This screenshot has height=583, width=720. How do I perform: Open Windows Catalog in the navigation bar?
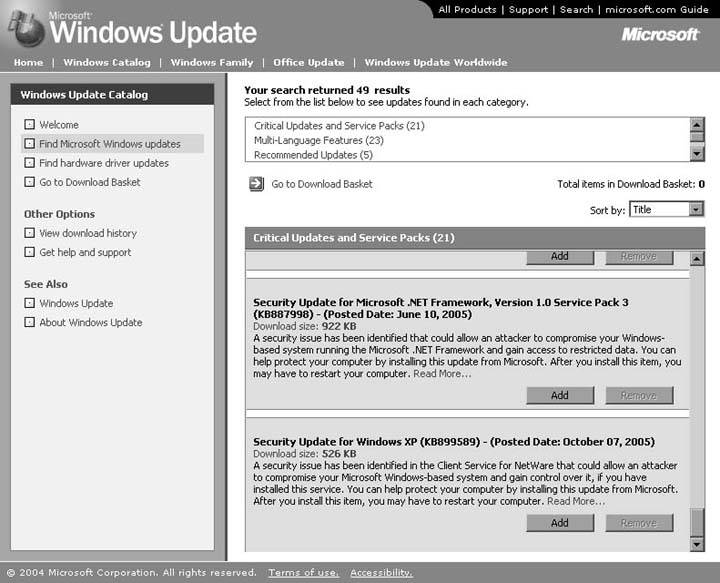point(107,62)
